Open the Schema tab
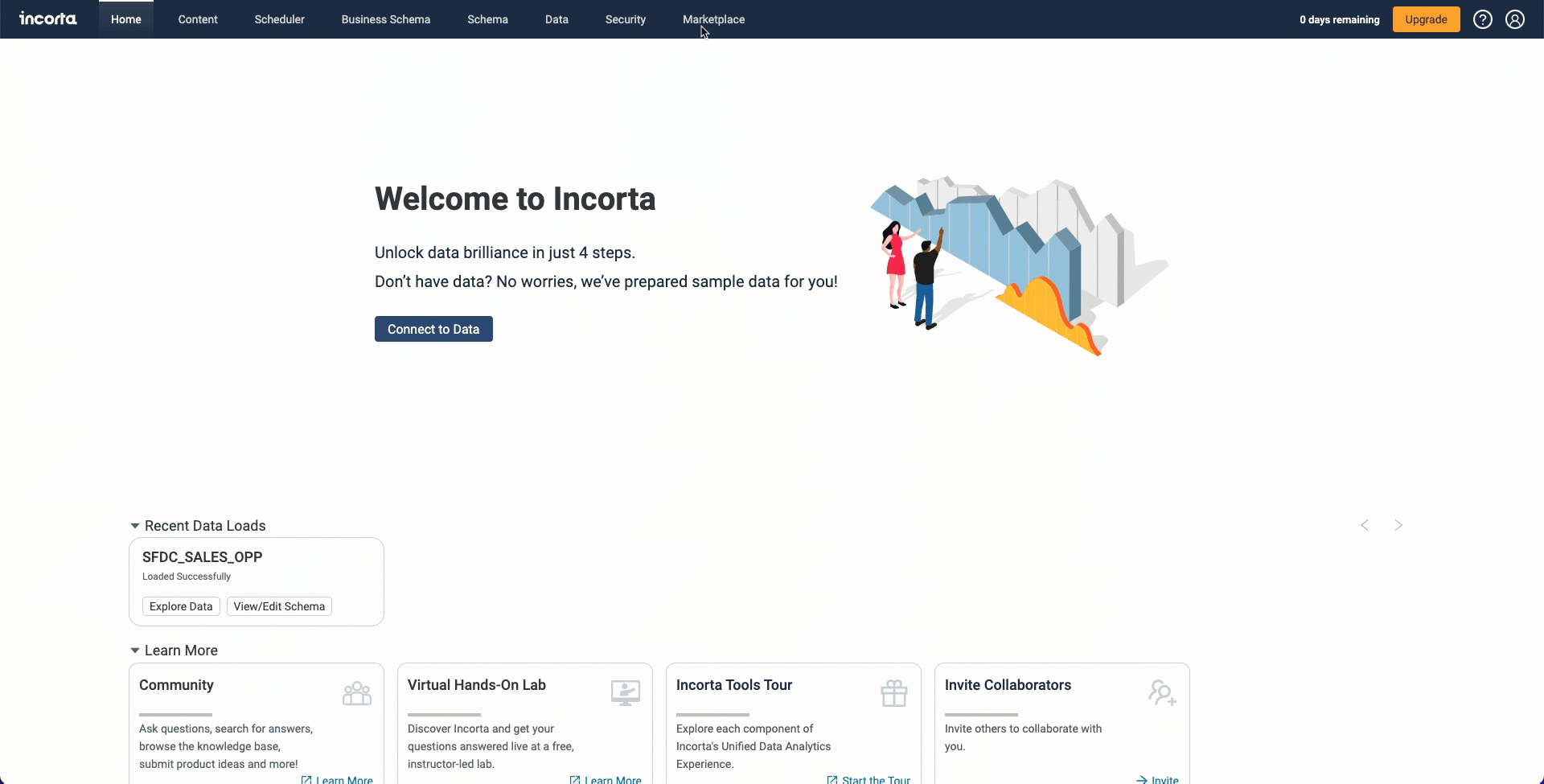This screenshot has width=1544, height=784. [x=488, y=19]
